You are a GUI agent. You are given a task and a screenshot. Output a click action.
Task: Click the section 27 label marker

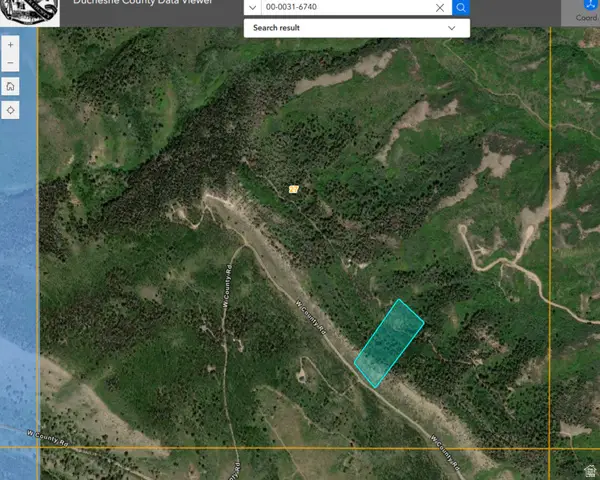tap(293, 189)
